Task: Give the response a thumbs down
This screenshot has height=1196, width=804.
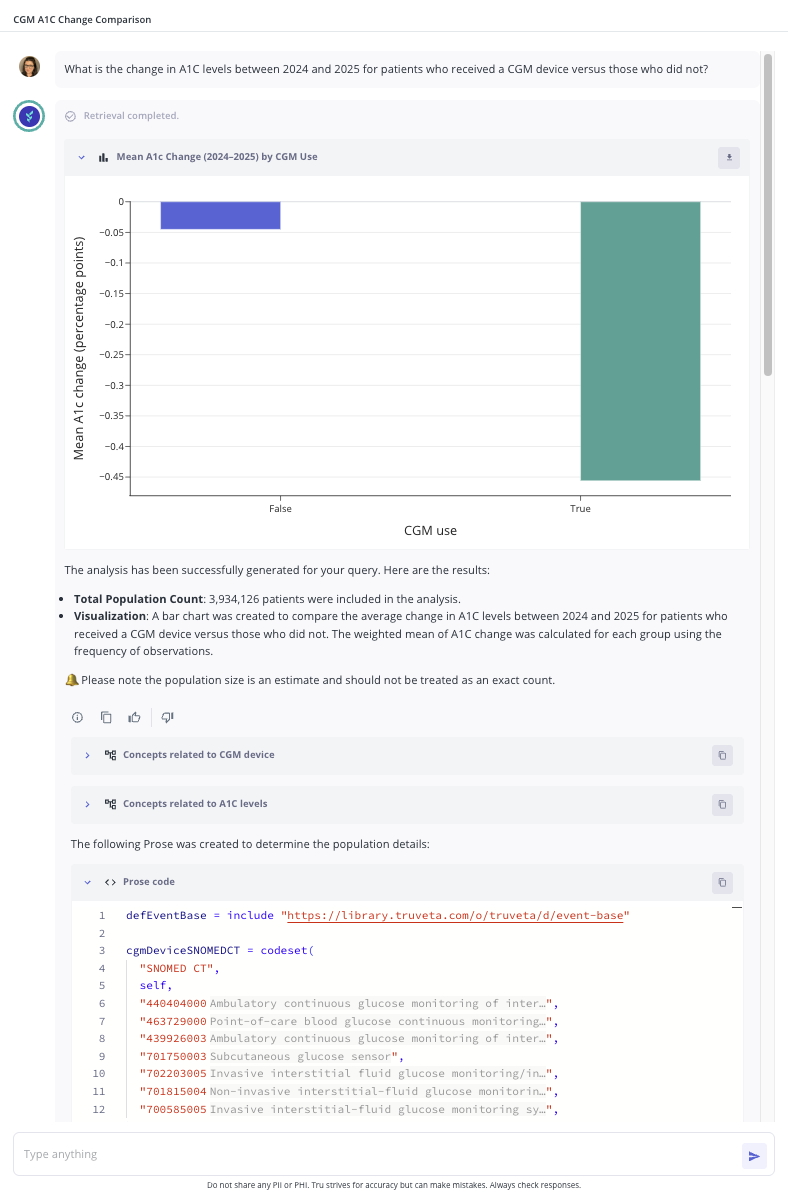Action: point(168,717)
